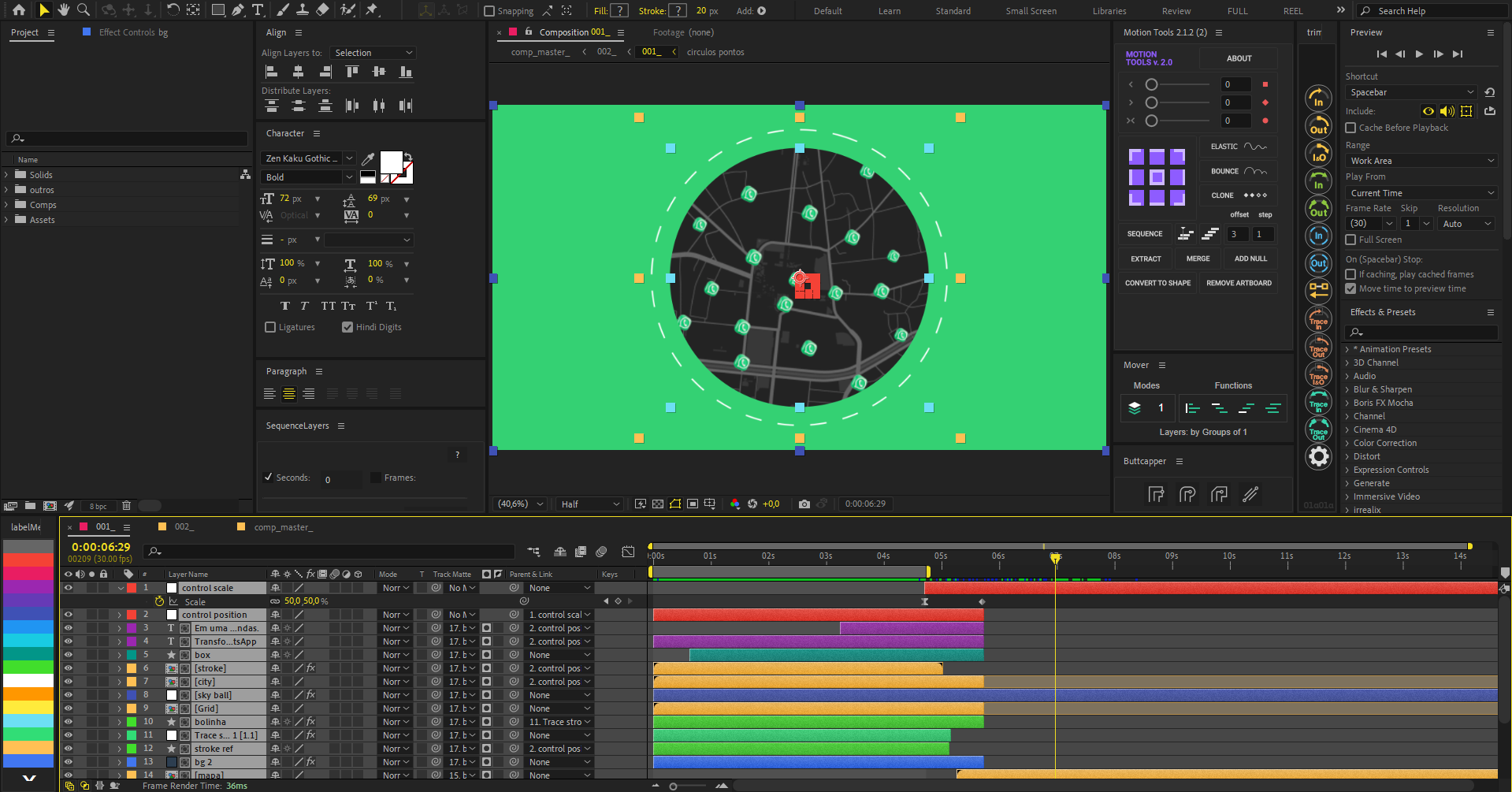Click the ADD NULL button
Viewport: 1512px width, 792px height.
[x=1250, y=258]
